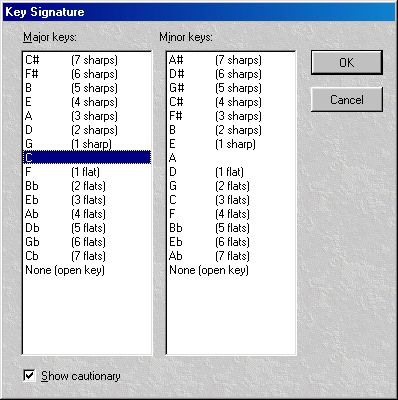Select F# major (6 sharps)
Screen dimensions: 398x400
(x=87, y=74)
